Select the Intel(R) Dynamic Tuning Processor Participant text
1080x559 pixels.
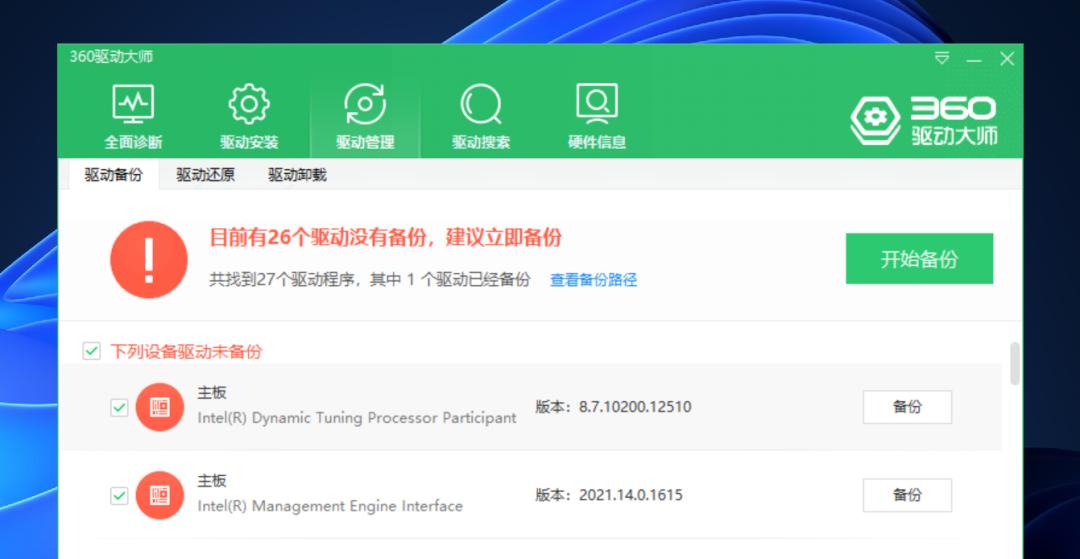(357, 418)
